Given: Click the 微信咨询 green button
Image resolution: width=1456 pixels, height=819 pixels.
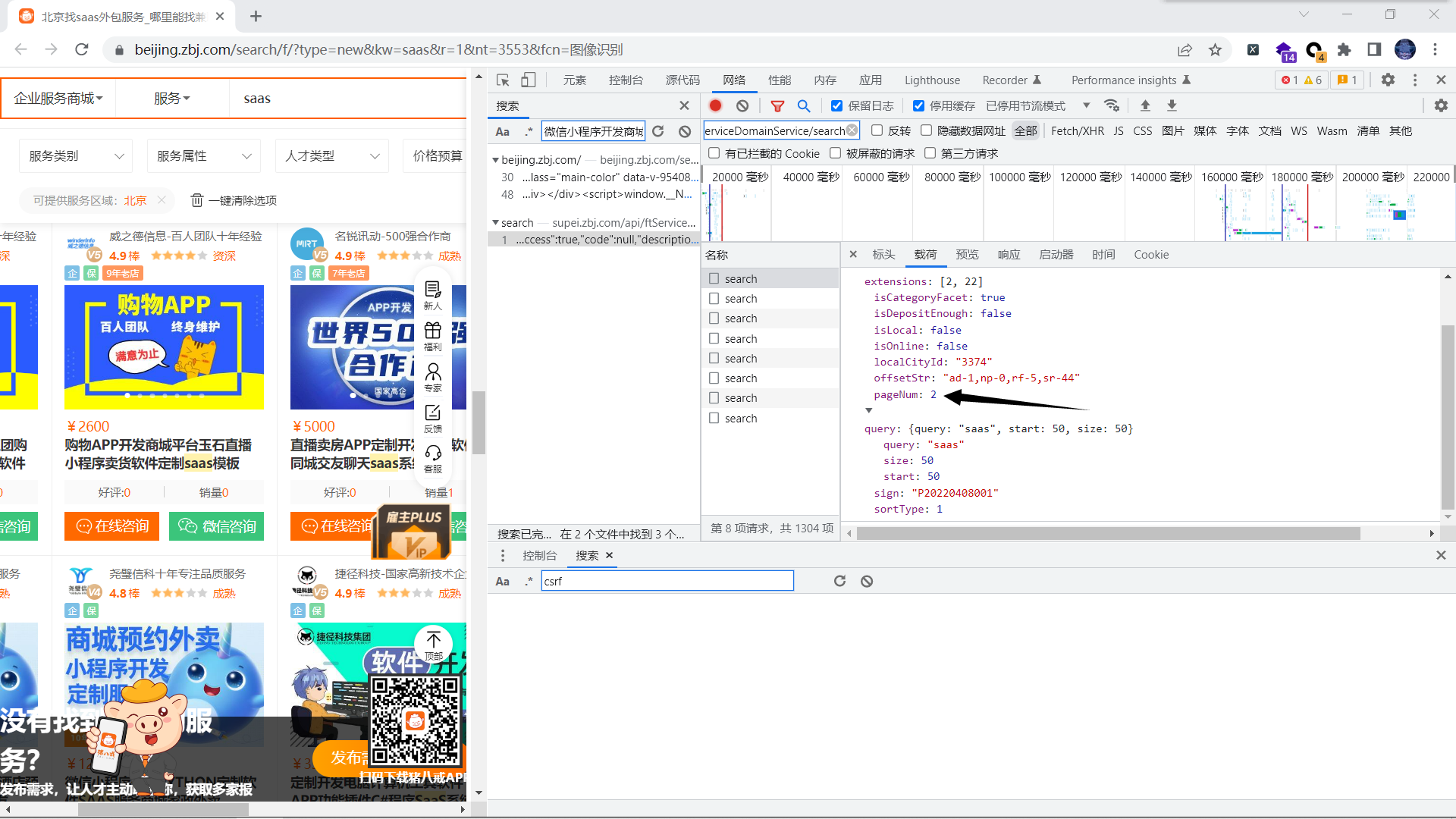Looking at the screenshot, I should pyautogui.click(x=217, y=526).
